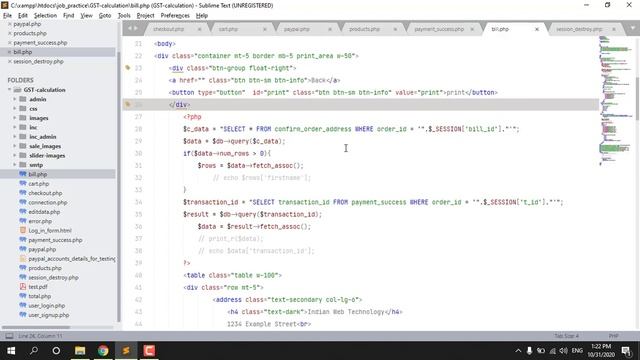Open the View menu

(x=86, y=16)
